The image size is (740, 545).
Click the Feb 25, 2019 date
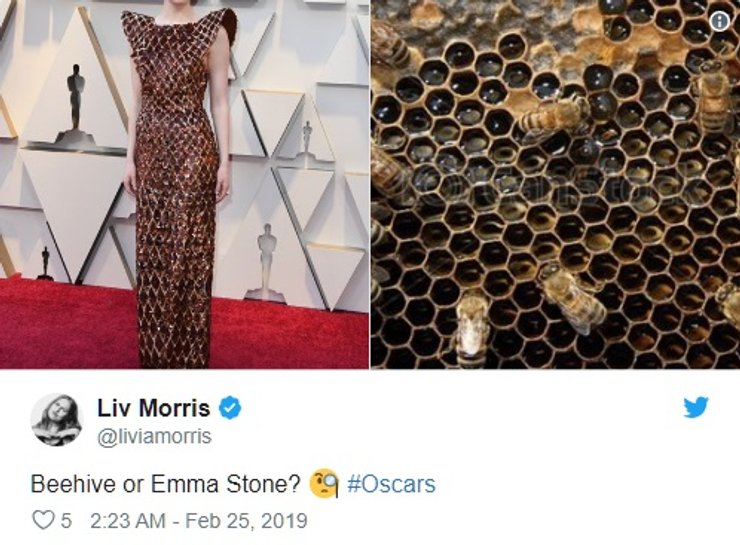pyautogui.click(x=246, y=521)
